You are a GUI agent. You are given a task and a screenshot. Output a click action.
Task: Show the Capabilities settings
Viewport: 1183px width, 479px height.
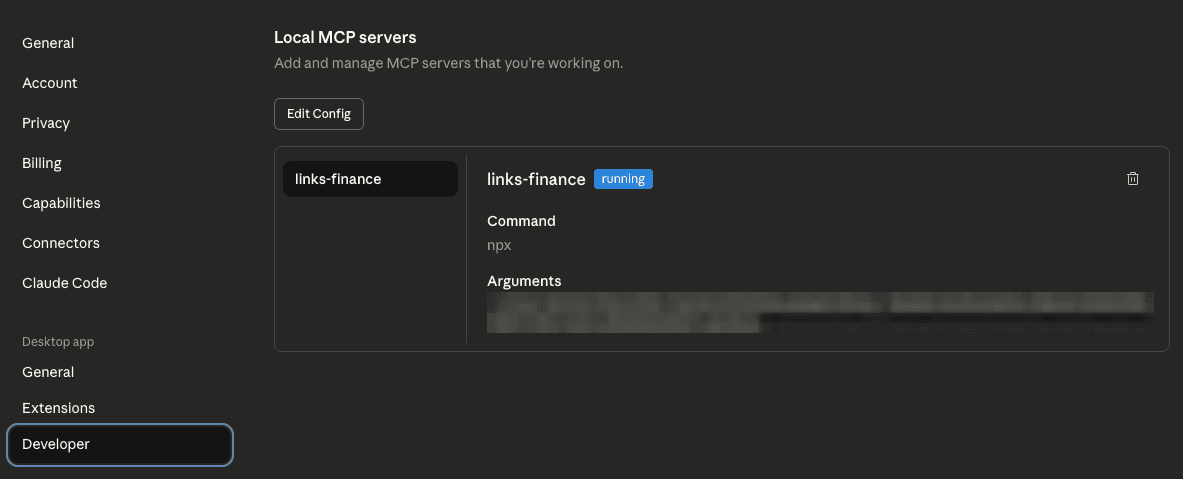pyautogui.click(x=61, y=203)
